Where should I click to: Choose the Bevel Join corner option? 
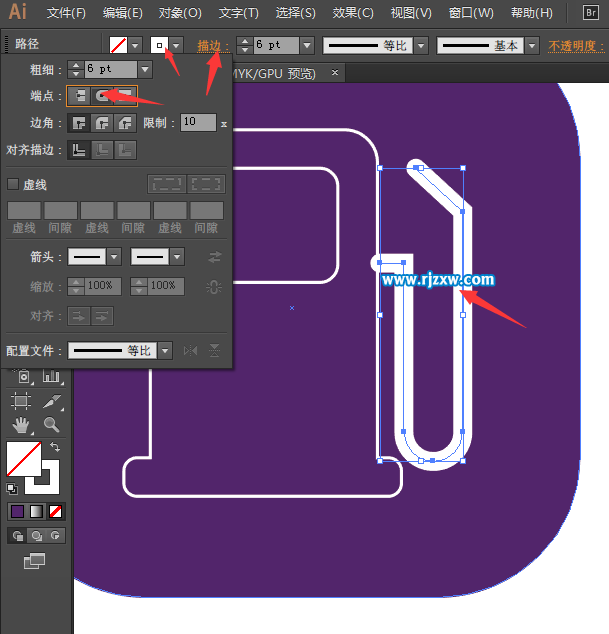[125, 123]
